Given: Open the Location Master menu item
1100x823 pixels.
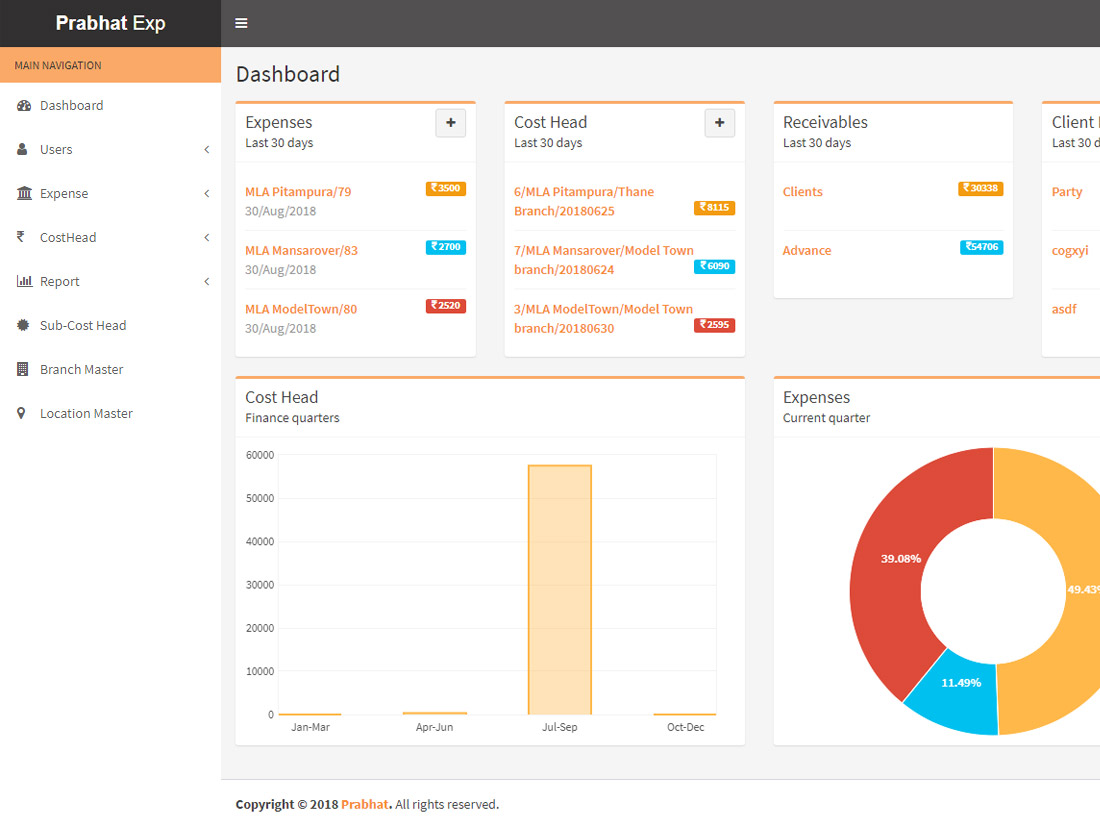Looking at the screenshot, I should click(x=86, y=414).
